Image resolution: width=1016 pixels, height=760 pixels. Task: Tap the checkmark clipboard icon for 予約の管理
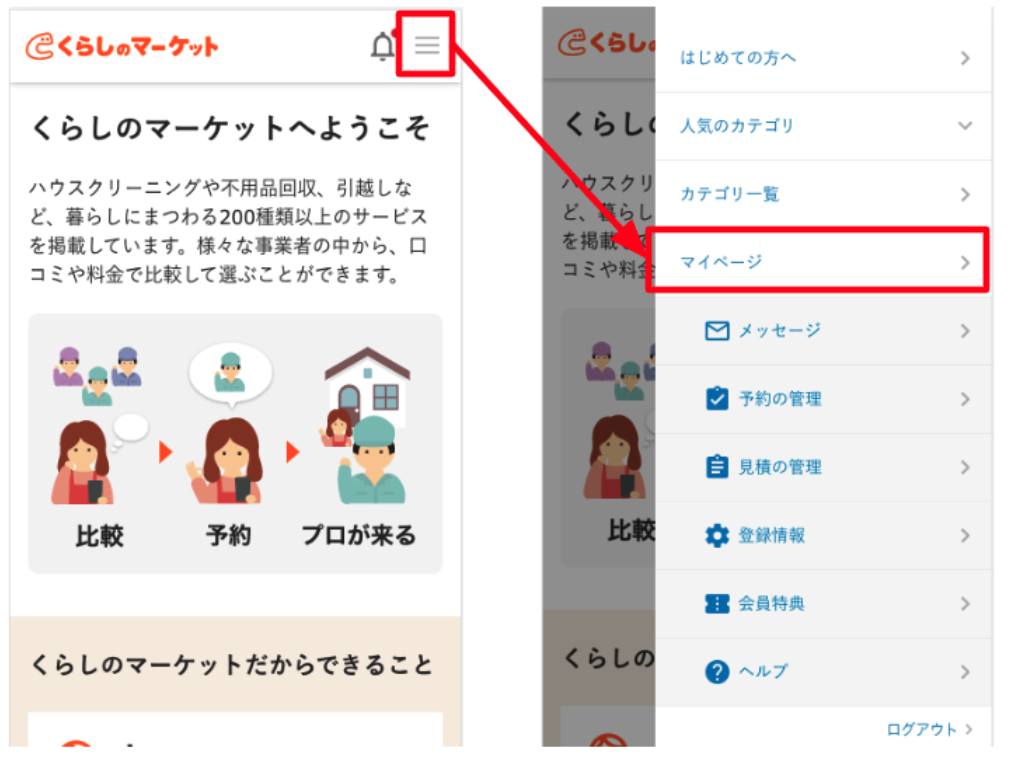(x=717, y=398)
